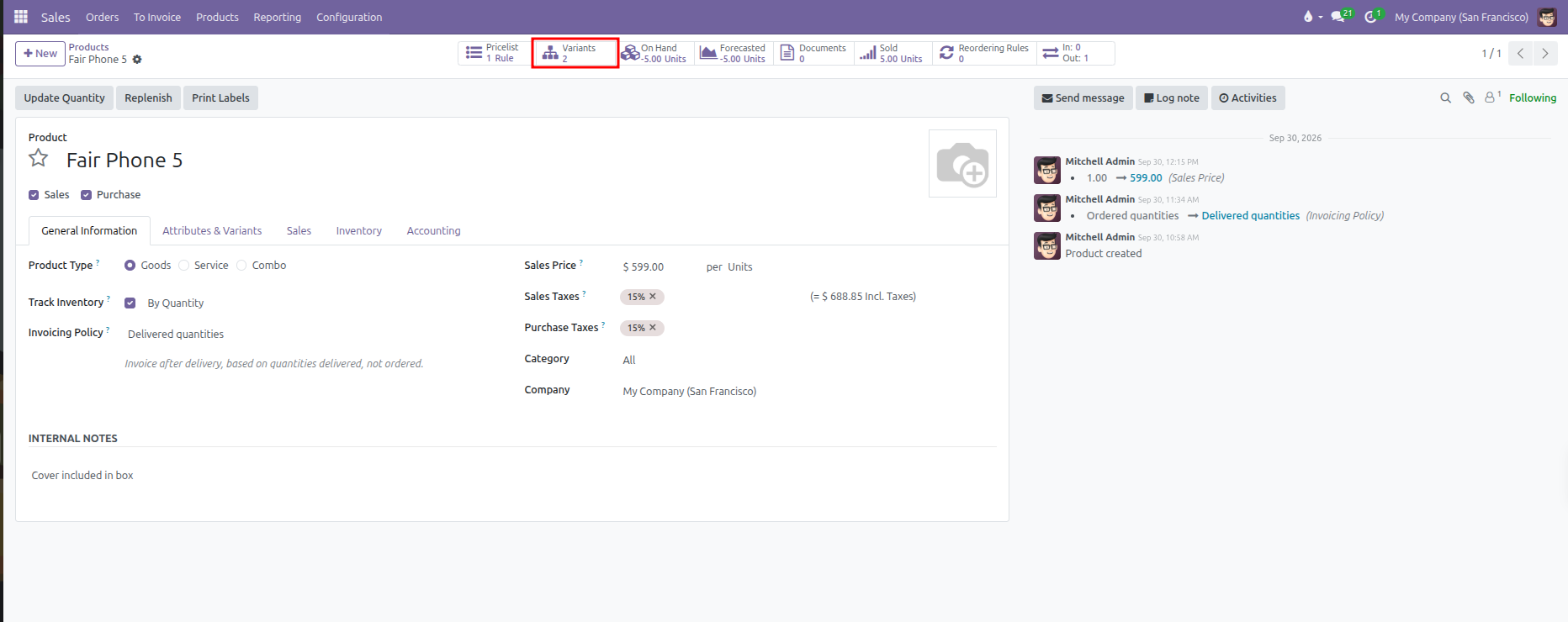Toggle the Purchase checkbox
The height and width of the screenshot is (622, 1568).
[x=86, y=195]
